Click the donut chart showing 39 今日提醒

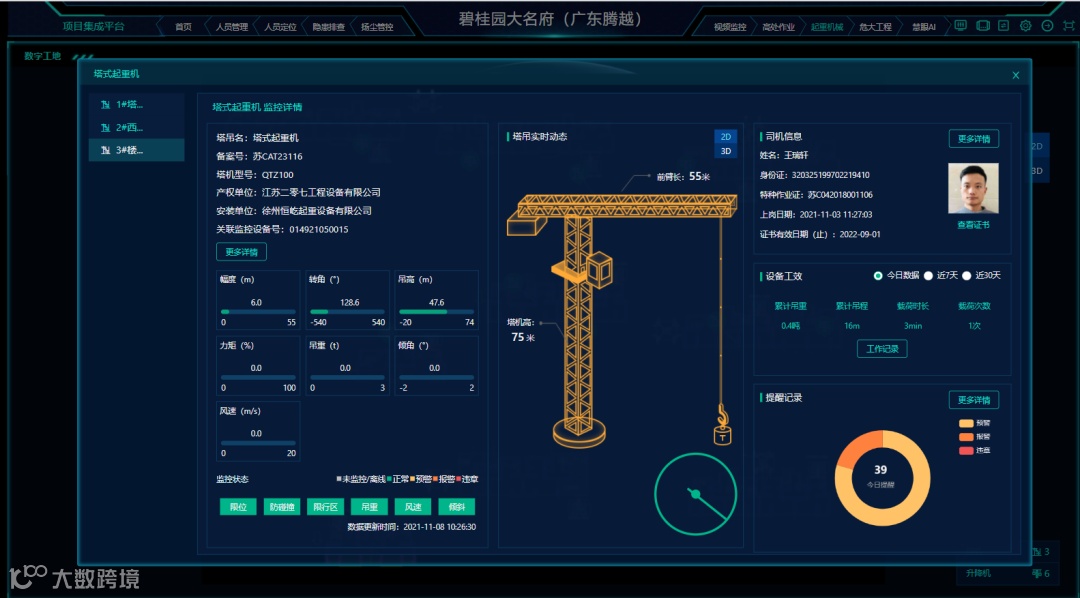pos(882,478)
